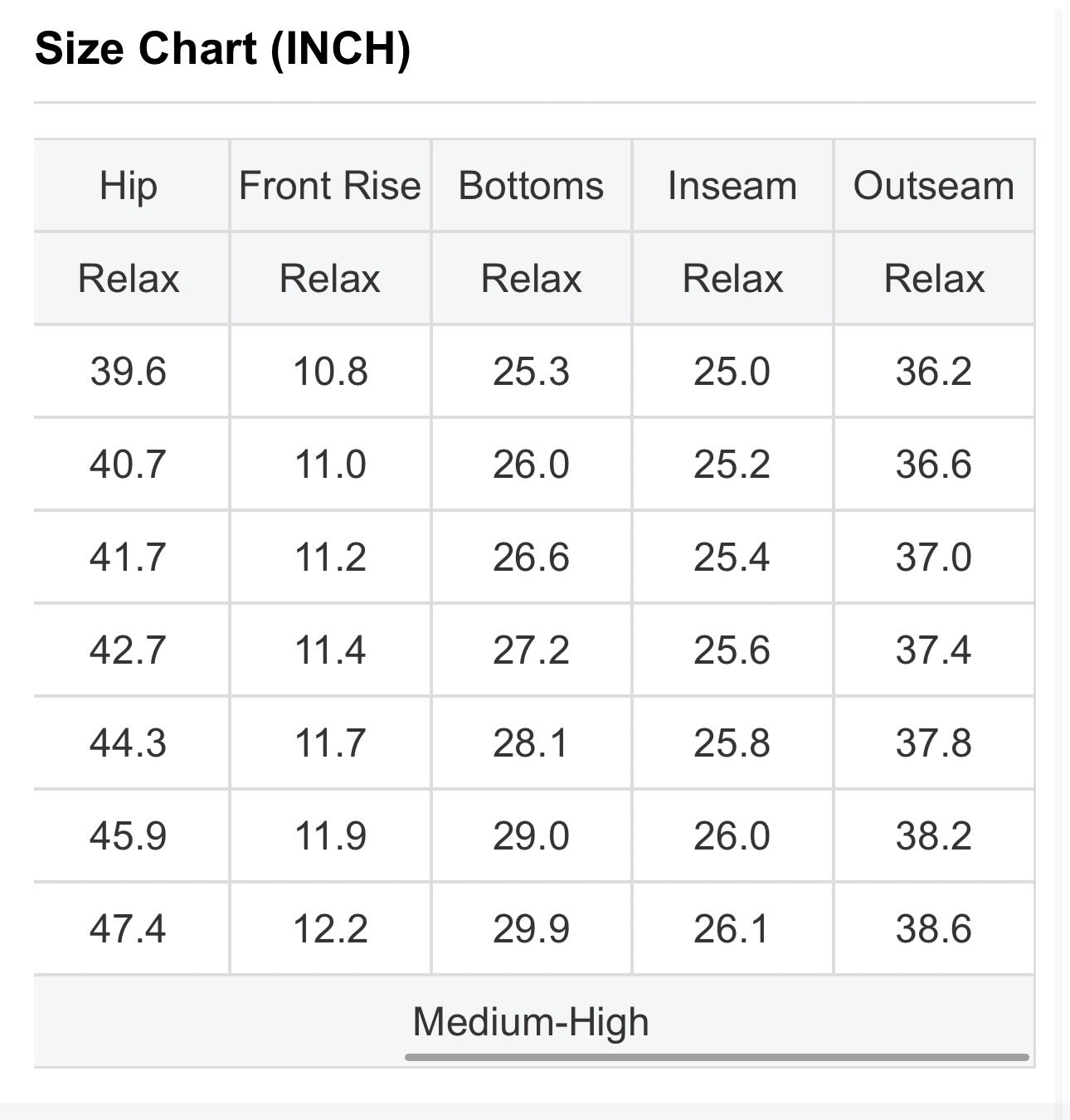Click the Relax label under Hip
Image resolution: width=1070 pixels, height=1120 pixels.
[x=129, y=278]
